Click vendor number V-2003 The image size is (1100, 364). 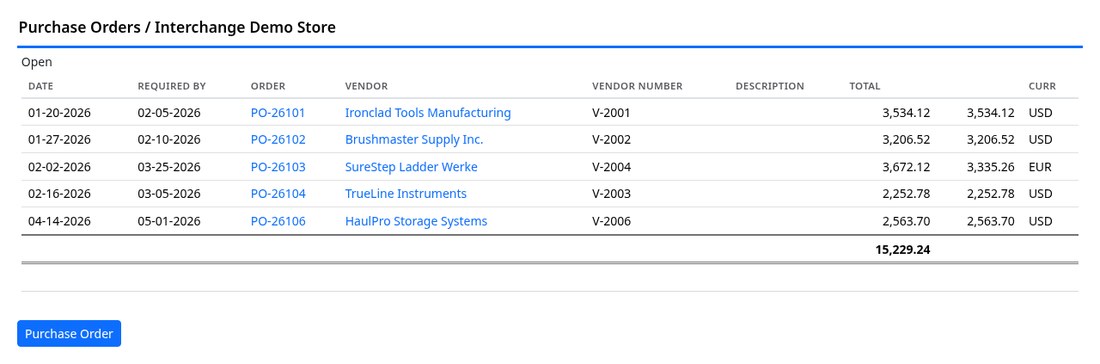click(611, 194)
